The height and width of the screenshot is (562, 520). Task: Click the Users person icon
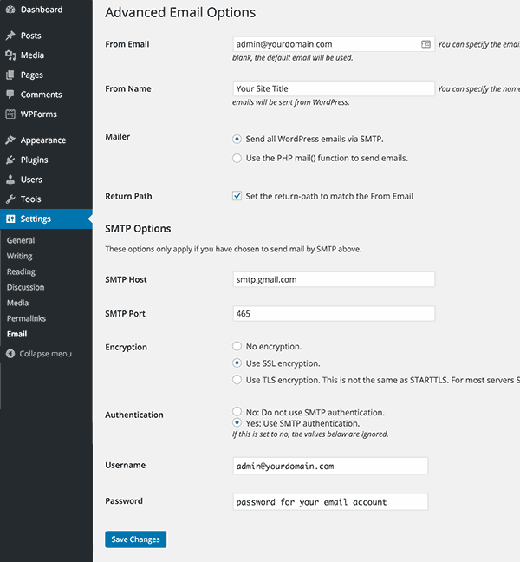click(x=10, y=180)
